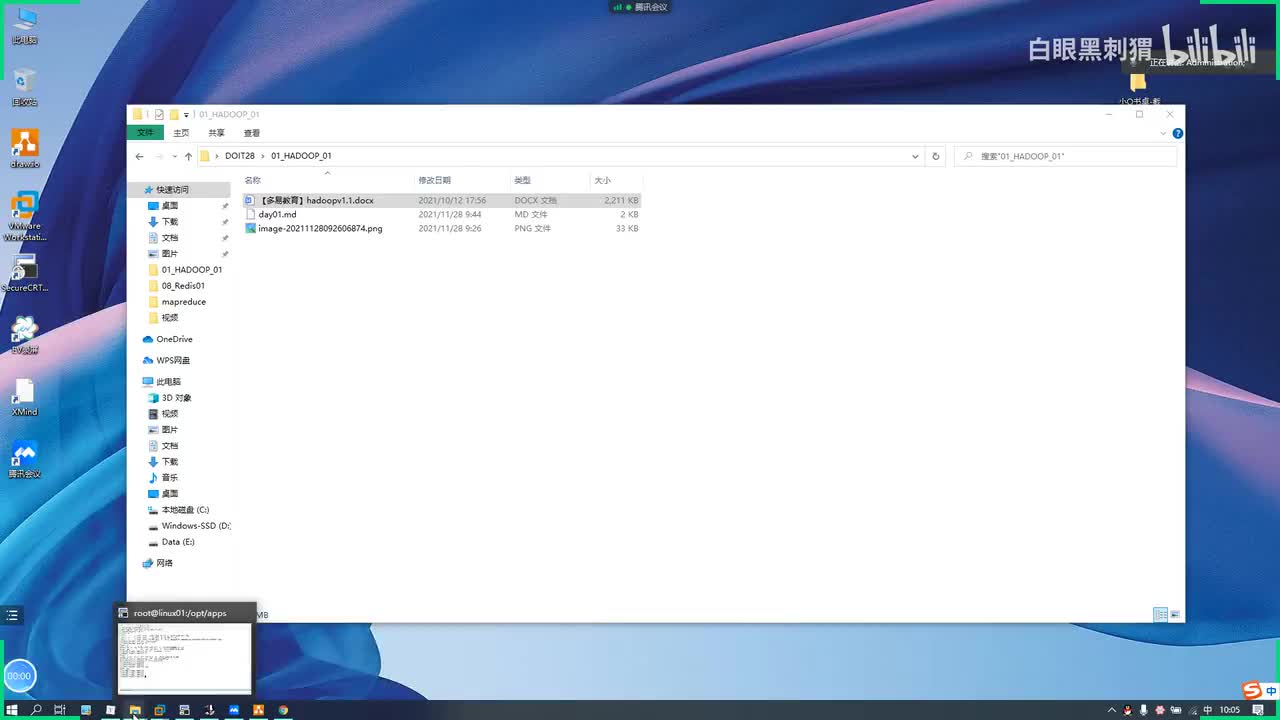1280x720 pixels.
Task: Select 网络 in the navigation pane
Action: click(164, 562)
